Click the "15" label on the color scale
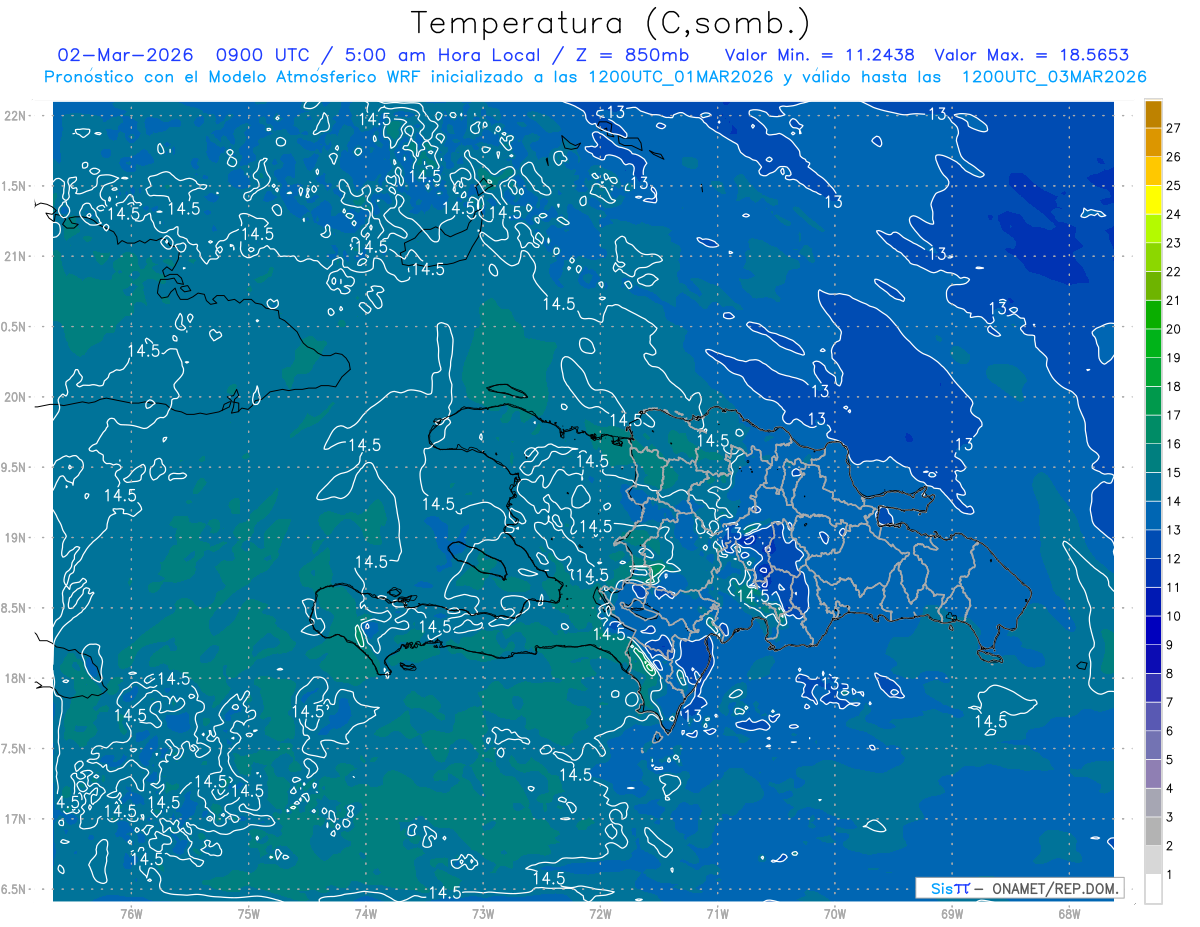The height and width of the screenshot is (927, 1200). 1173,473
